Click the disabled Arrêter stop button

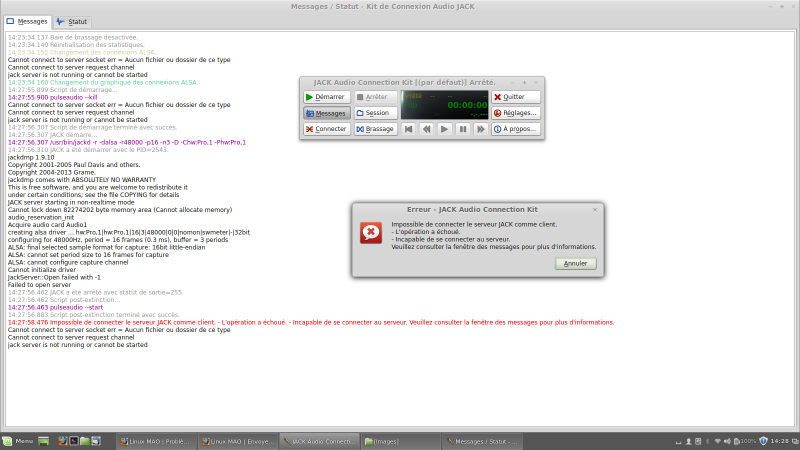(376, 97)
